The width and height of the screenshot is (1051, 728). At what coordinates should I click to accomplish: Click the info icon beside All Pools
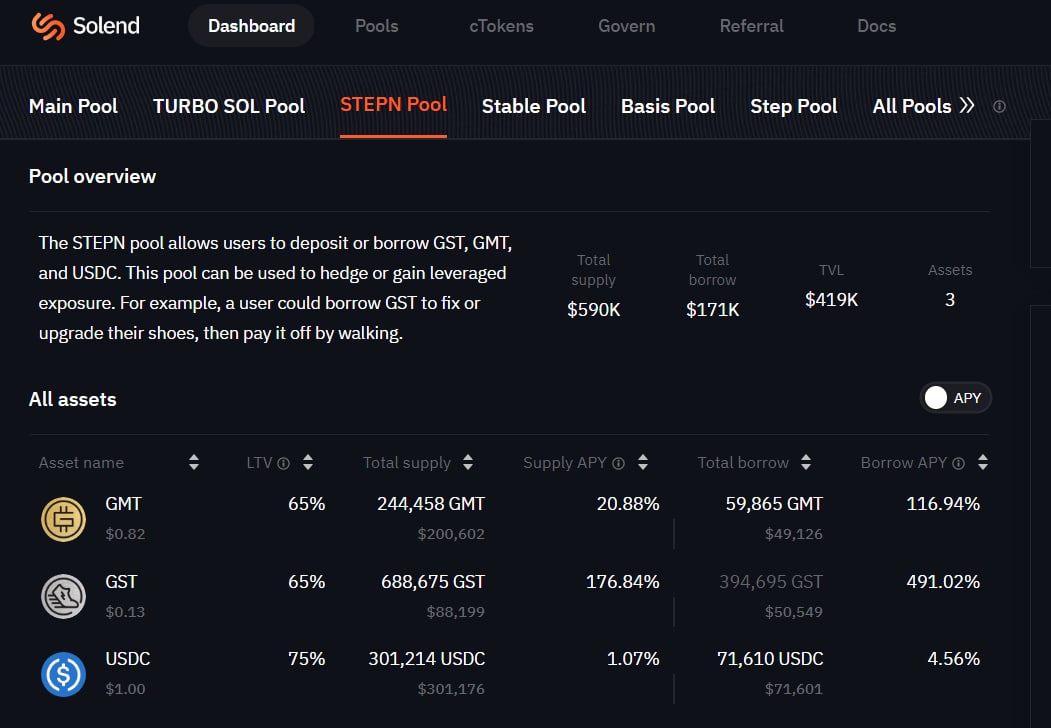[999, 107]
